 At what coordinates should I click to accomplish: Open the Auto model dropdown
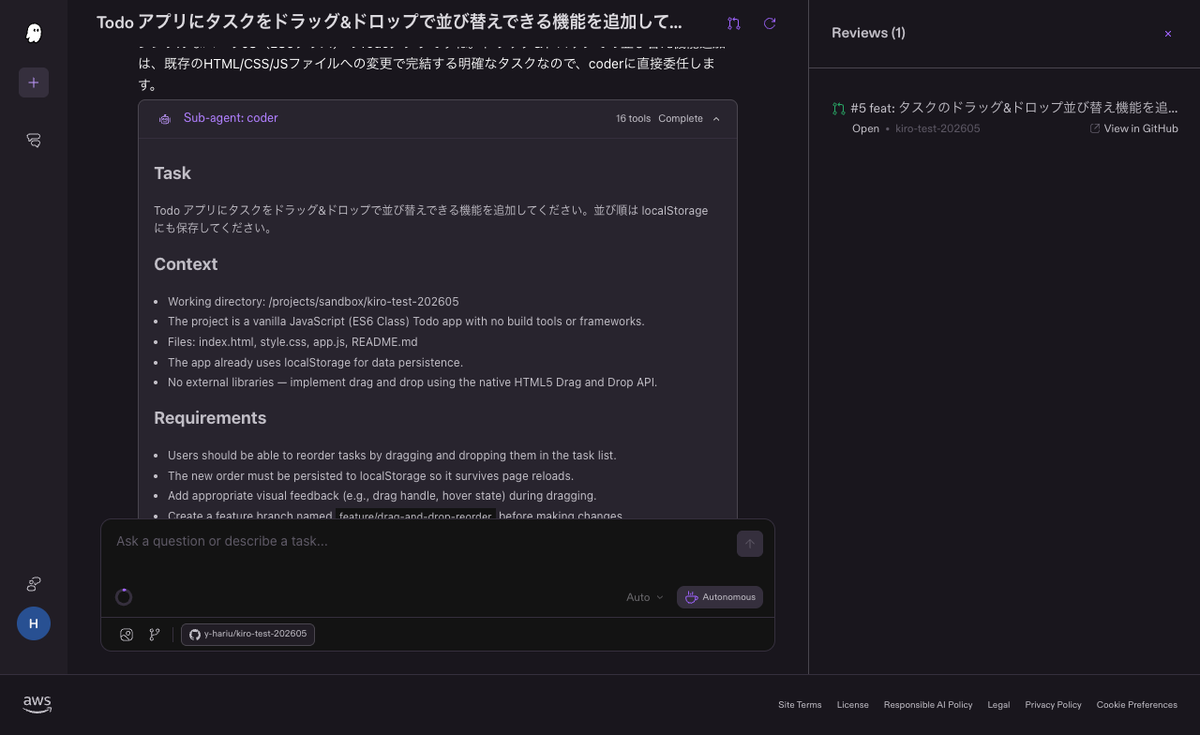[644, 597]
